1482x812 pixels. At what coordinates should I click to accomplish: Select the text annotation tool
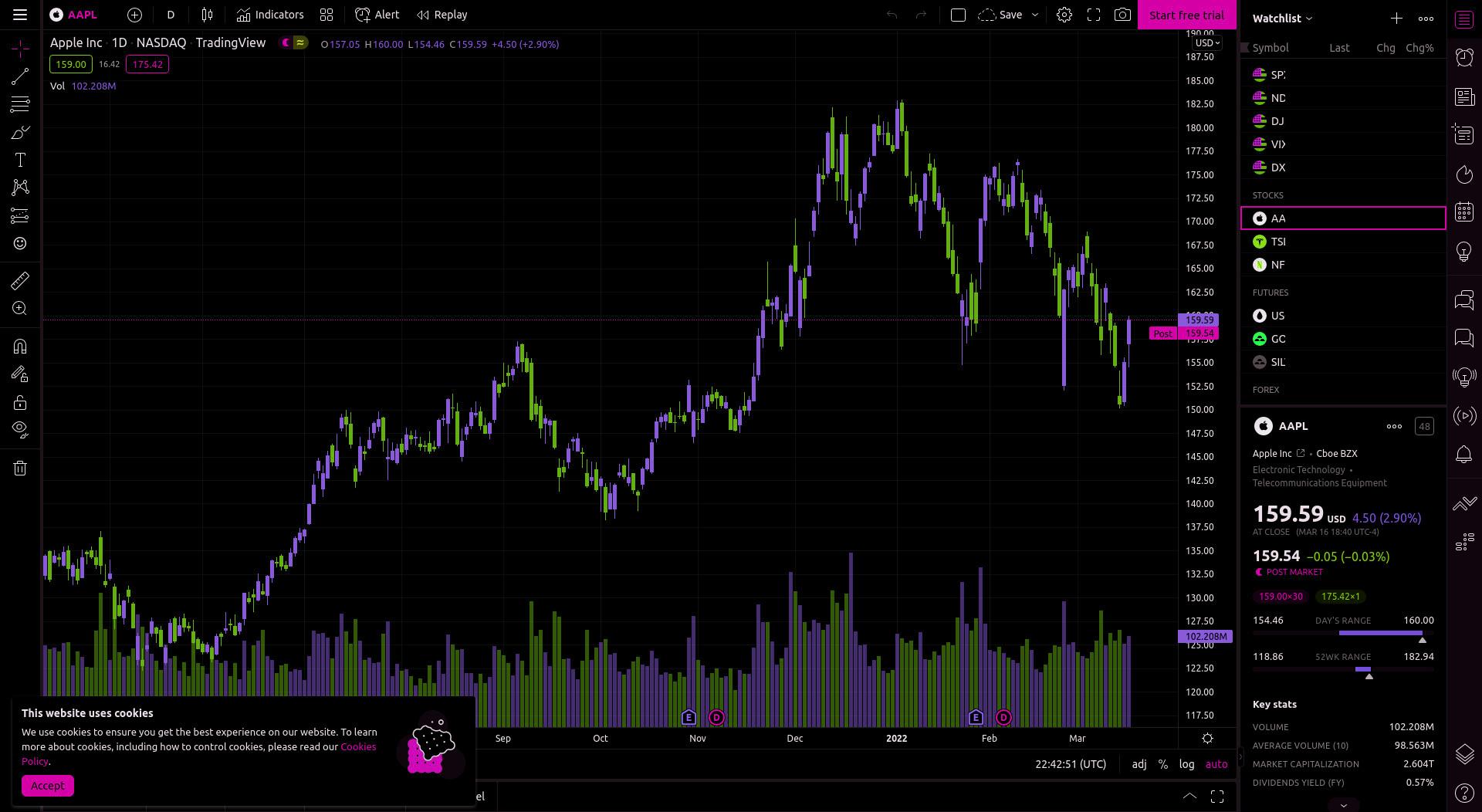point(20,160)
